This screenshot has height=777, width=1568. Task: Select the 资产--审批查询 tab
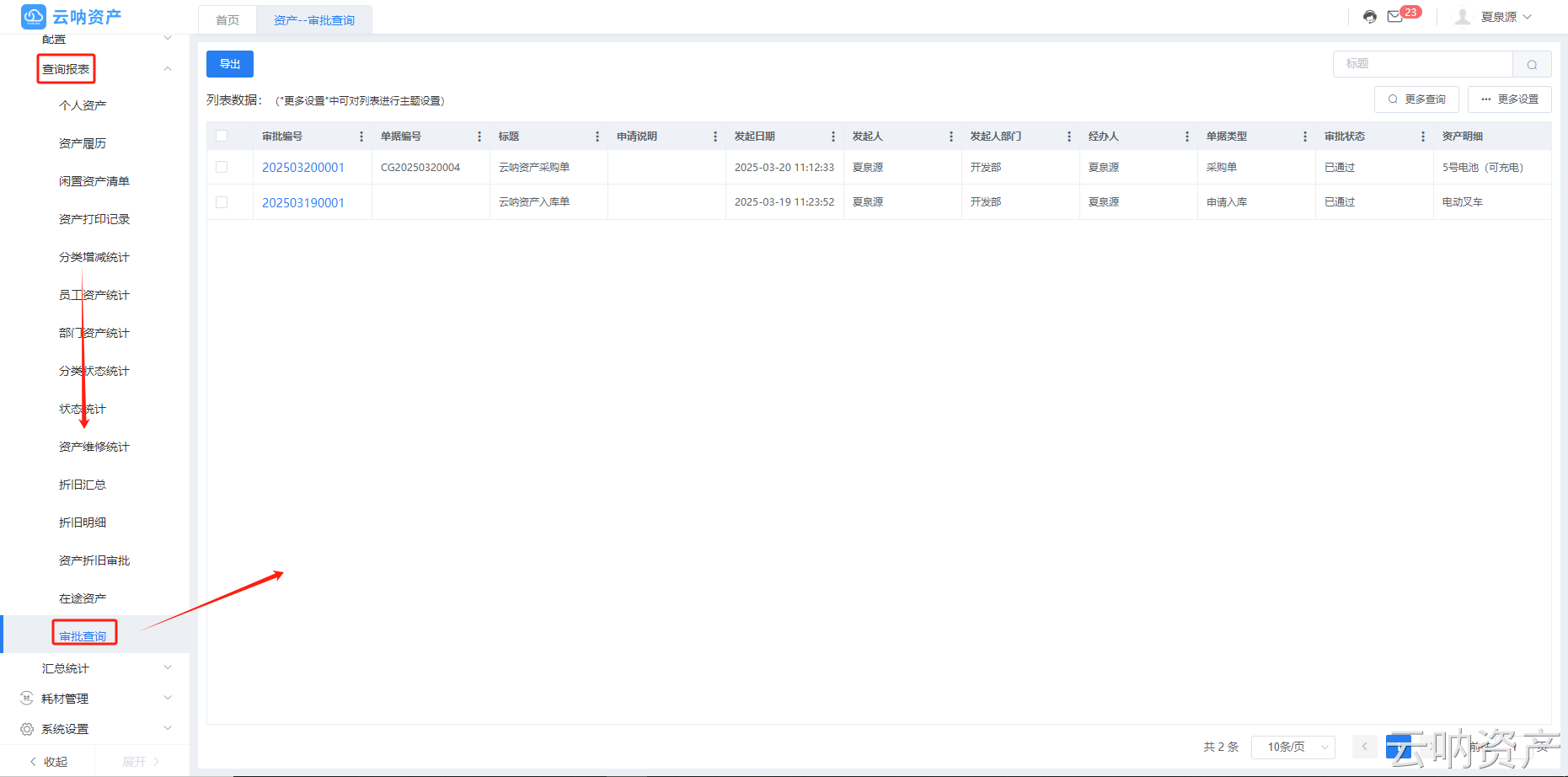pos(314,20)
